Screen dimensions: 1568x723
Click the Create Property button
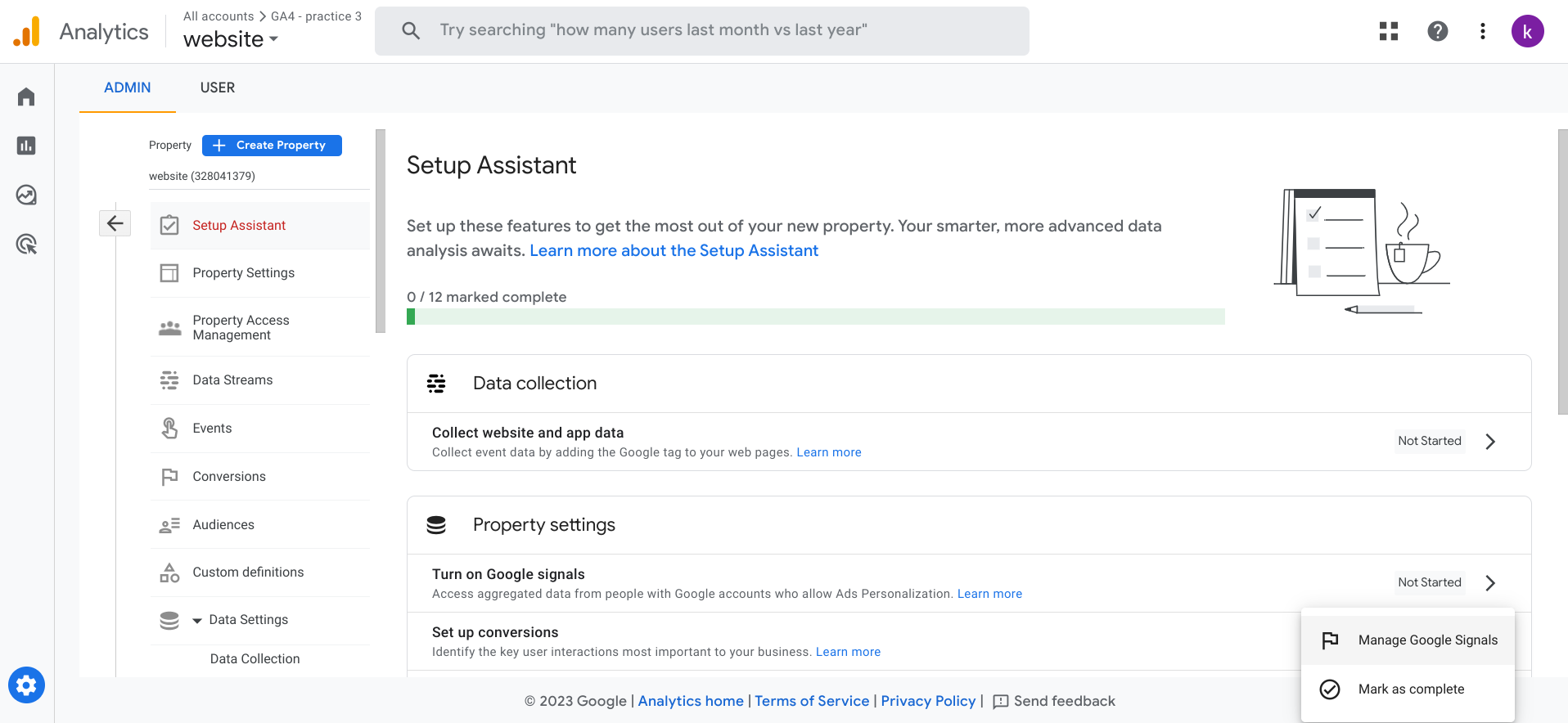coord(272,146)
